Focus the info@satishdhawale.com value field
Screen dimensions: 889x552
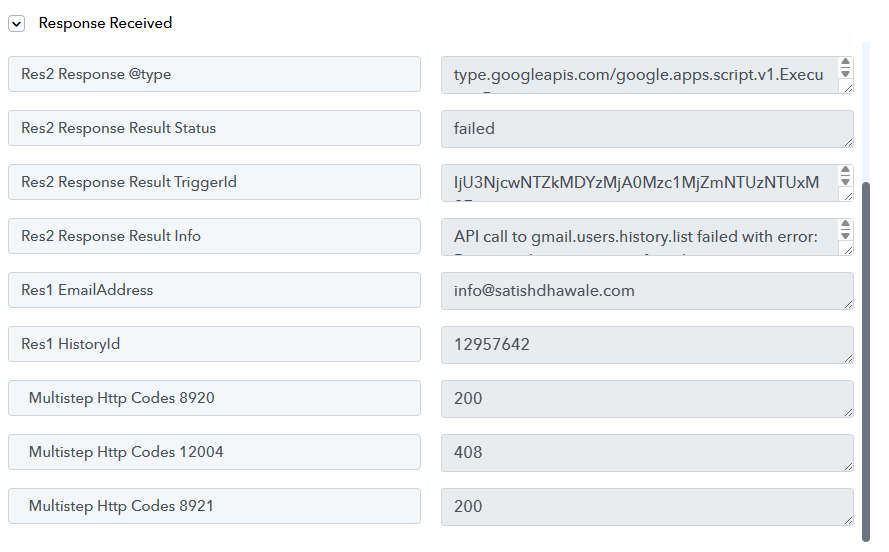(x=645, y=290)
